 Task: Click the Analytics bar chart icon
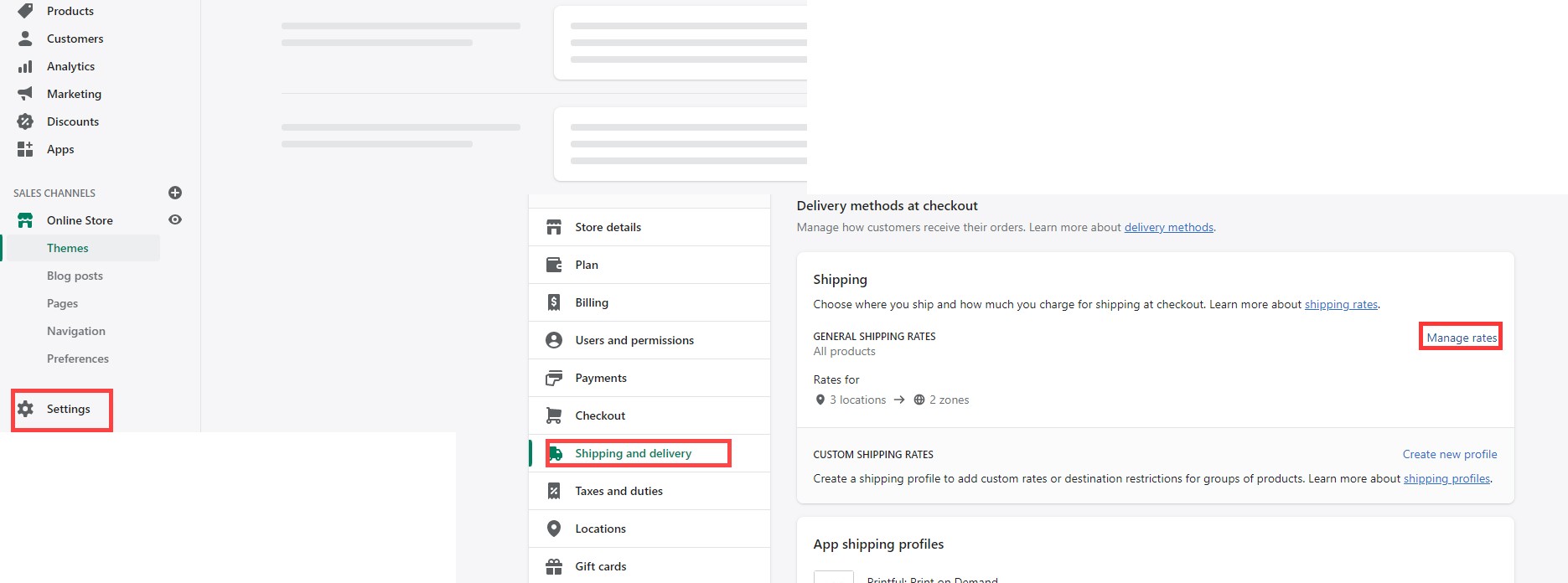(25, 66)
